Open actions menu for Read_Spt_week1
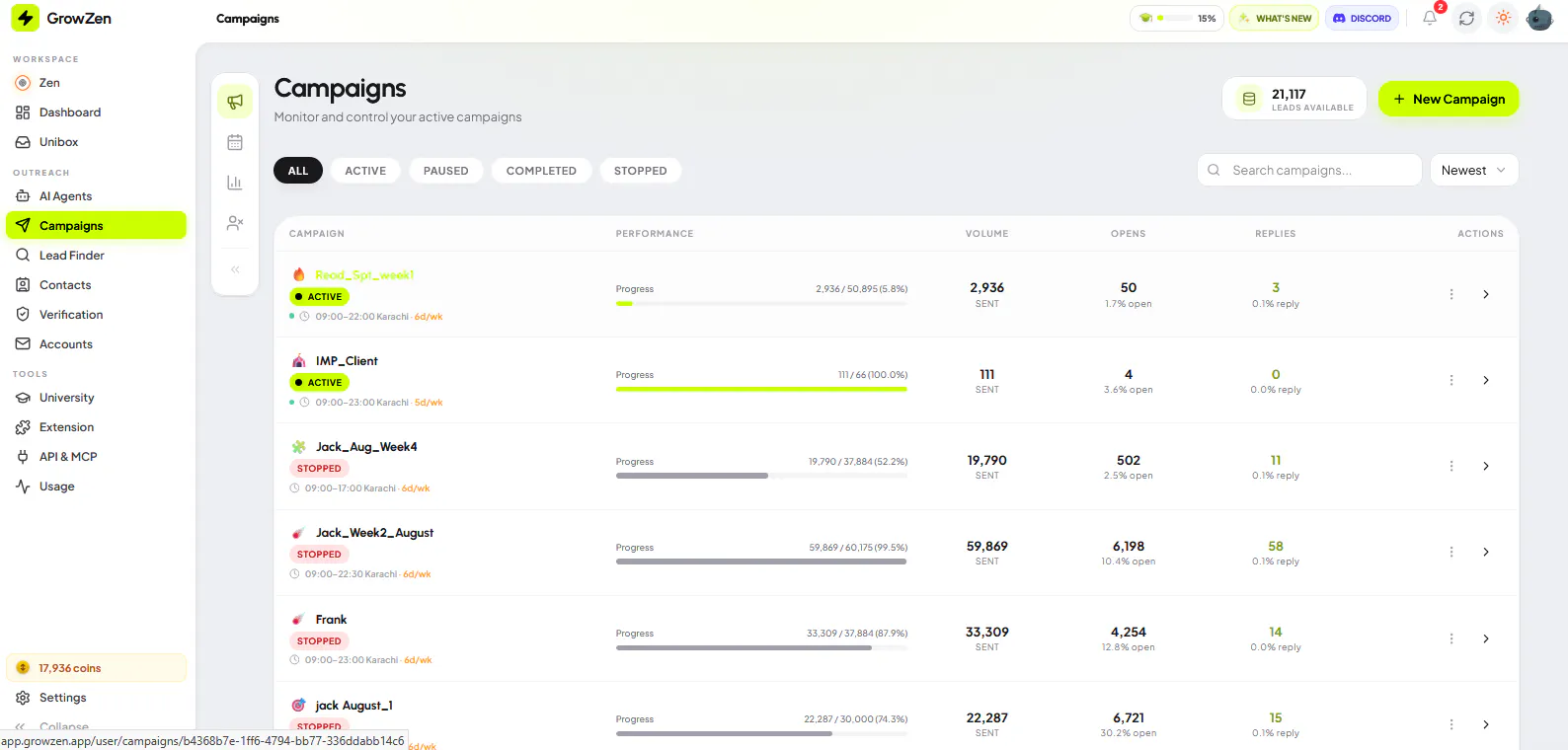Viewport: 1568px width, 750px height. coord(1451,294)
